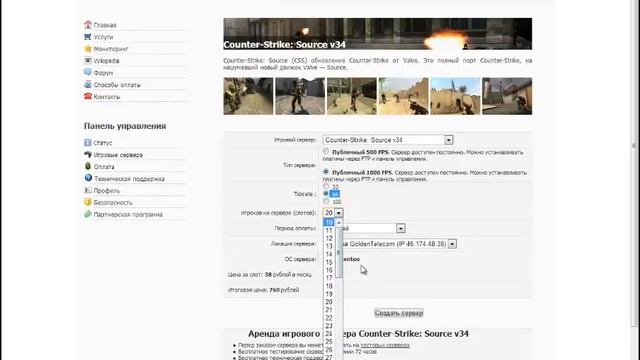Choose tickrate 33 radio button

[326, 186]
